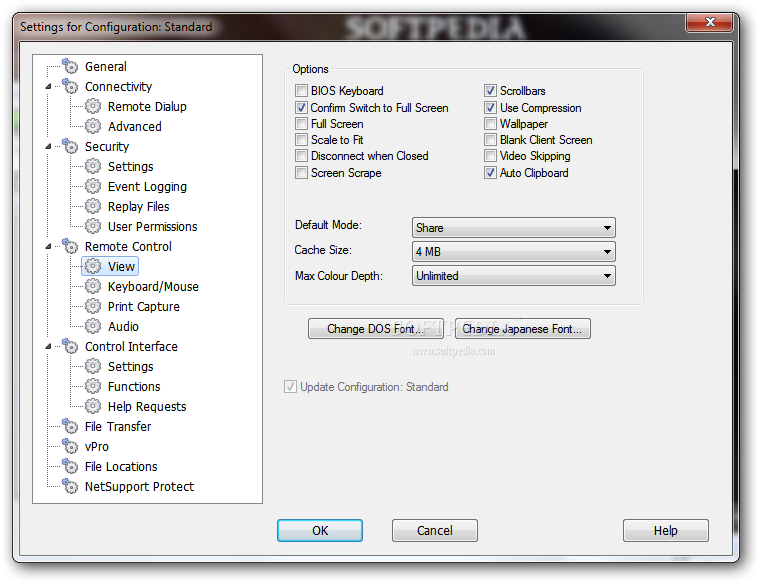760x583 pixels.
Task: Click the View gear icon
Action: [93, 266]
